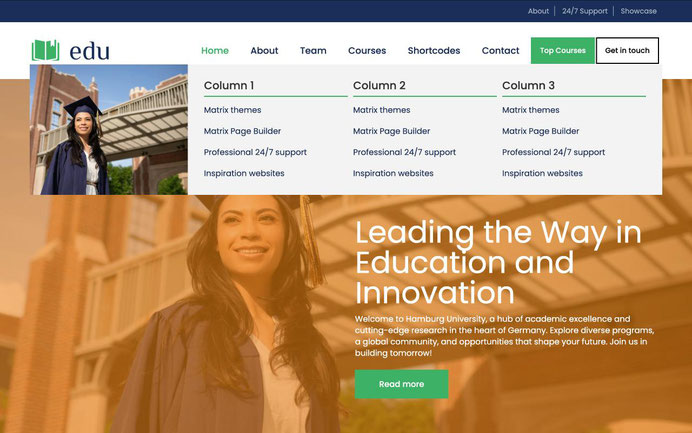The image size is (692, 433).
Task: Open Matrix Page Builder under Column 2
Action: coord(391,131)
